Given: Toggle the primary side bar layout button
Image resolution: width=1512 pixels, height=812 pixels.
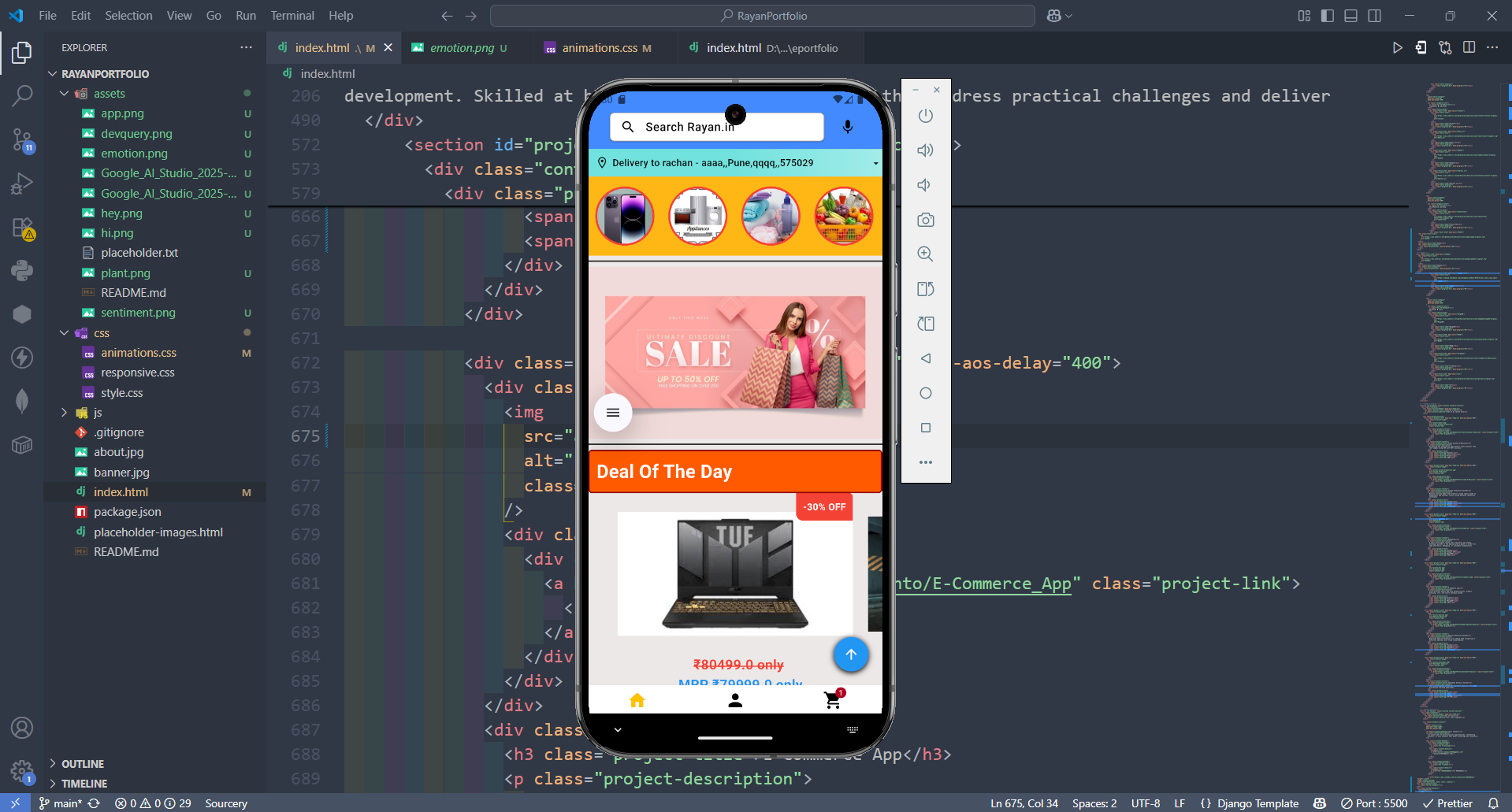Looking at the screenshot, I should tap(1328, 16).
